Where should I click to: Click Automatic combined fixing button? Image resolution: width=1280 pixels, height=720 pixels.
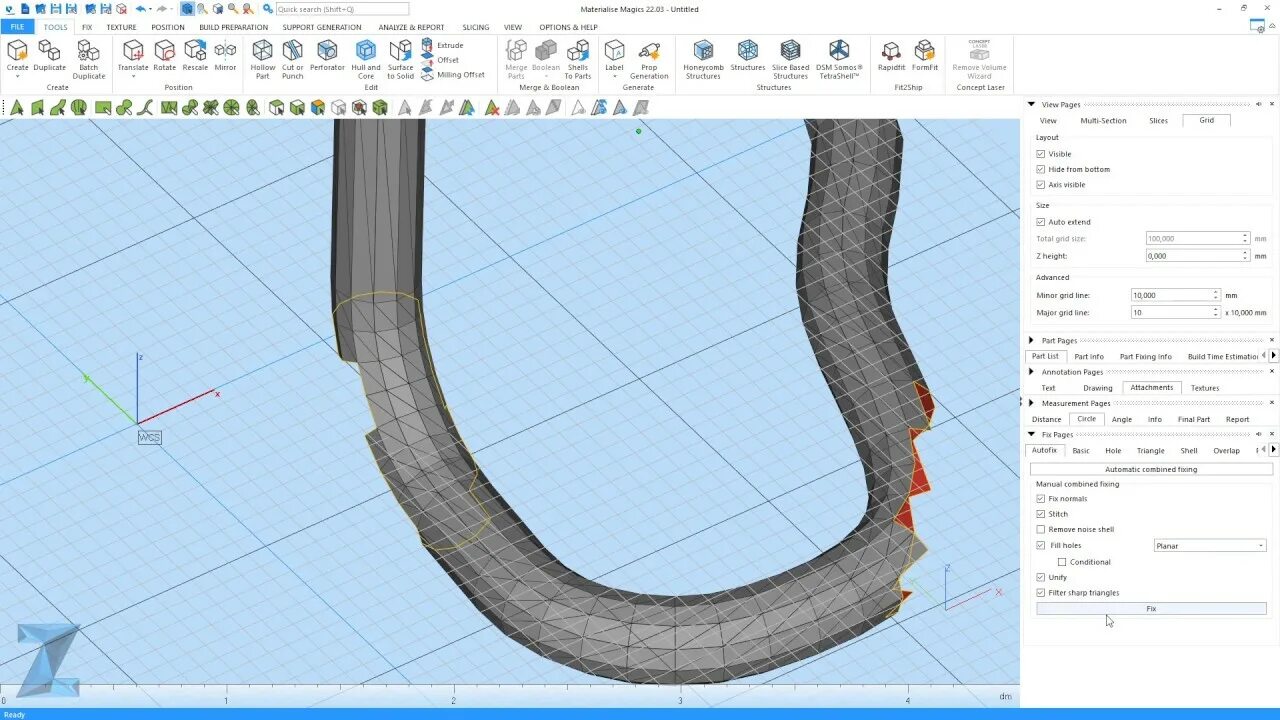[x=1151, y=469]
